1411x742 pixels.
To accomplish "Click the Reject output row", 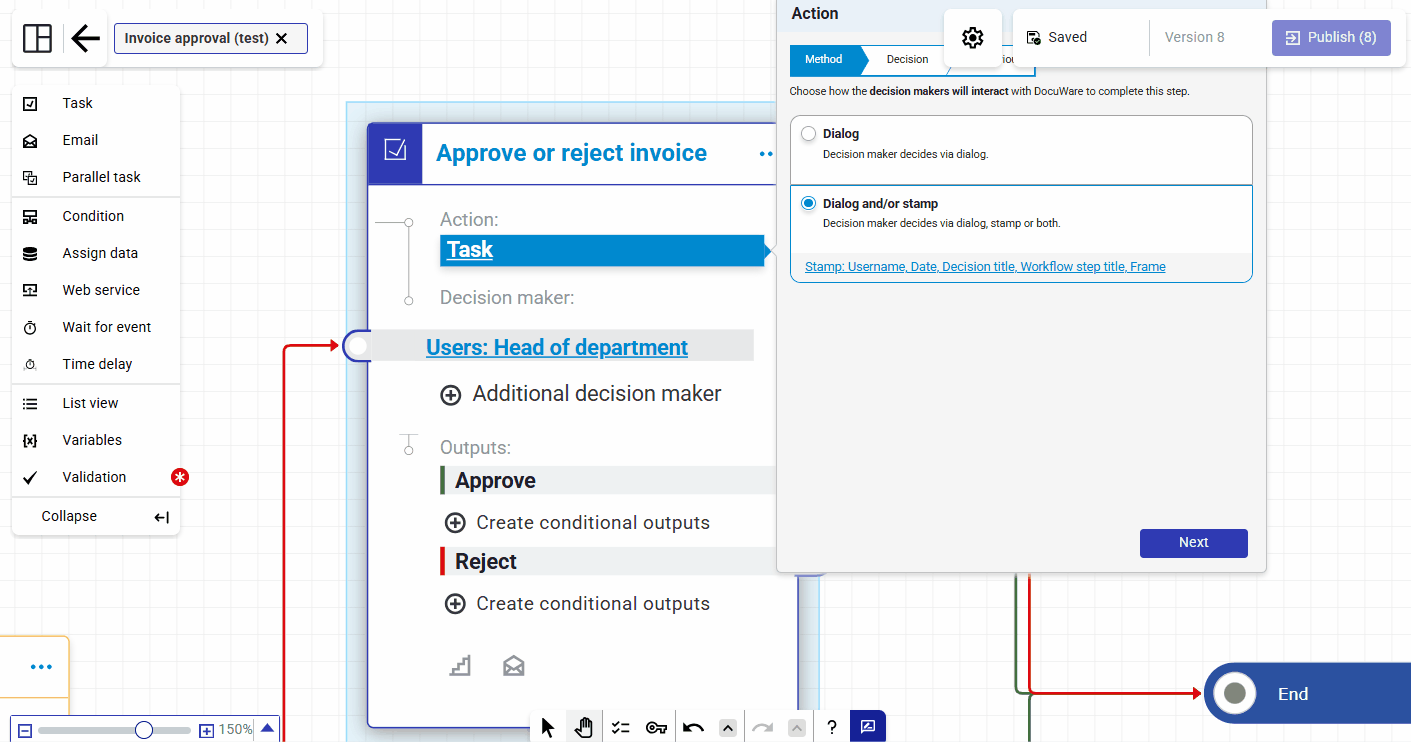I will pyautogui.click(x=609, y=562).
